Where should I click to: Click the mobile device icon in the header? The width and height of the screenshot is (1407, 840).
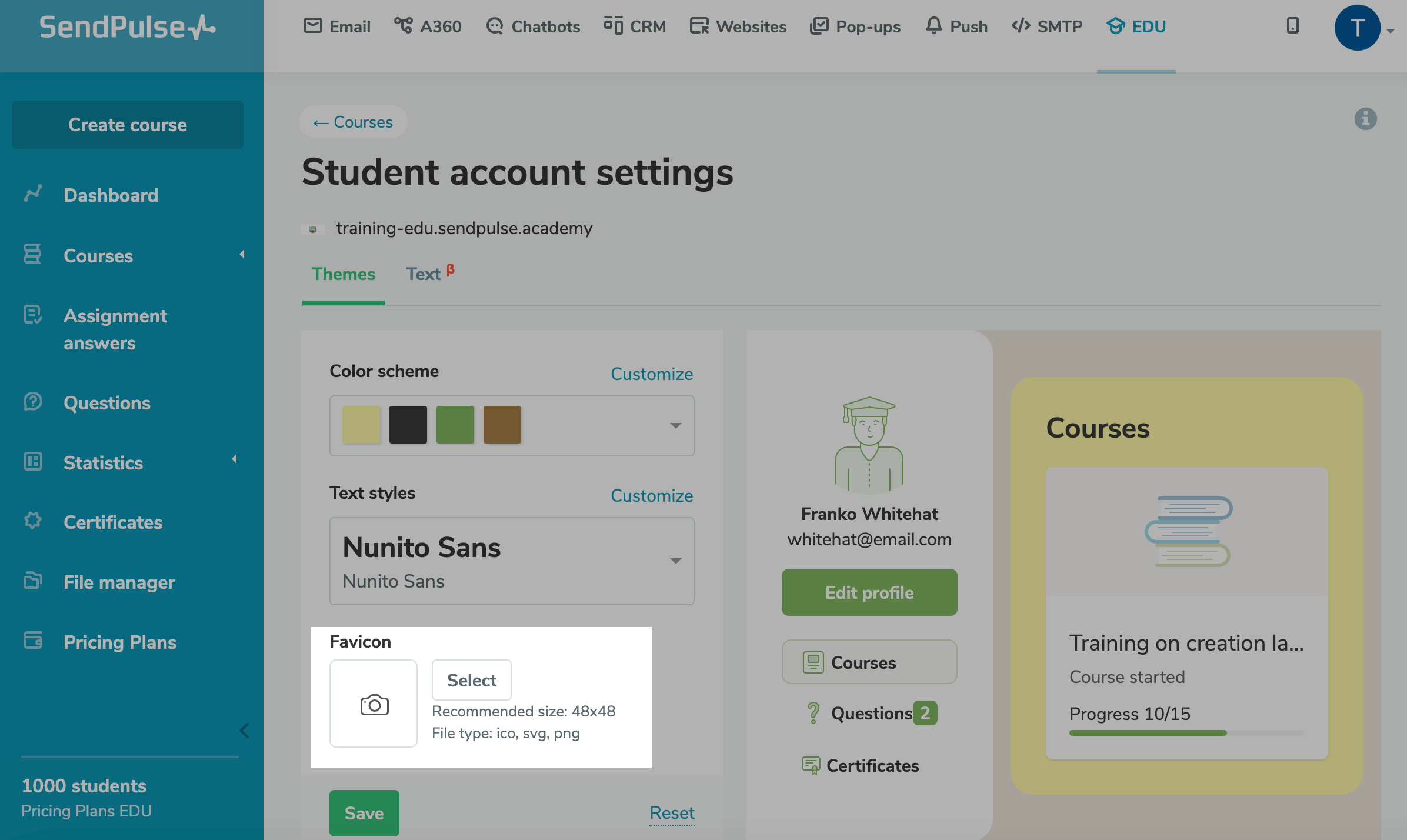tap(1292, 26)
